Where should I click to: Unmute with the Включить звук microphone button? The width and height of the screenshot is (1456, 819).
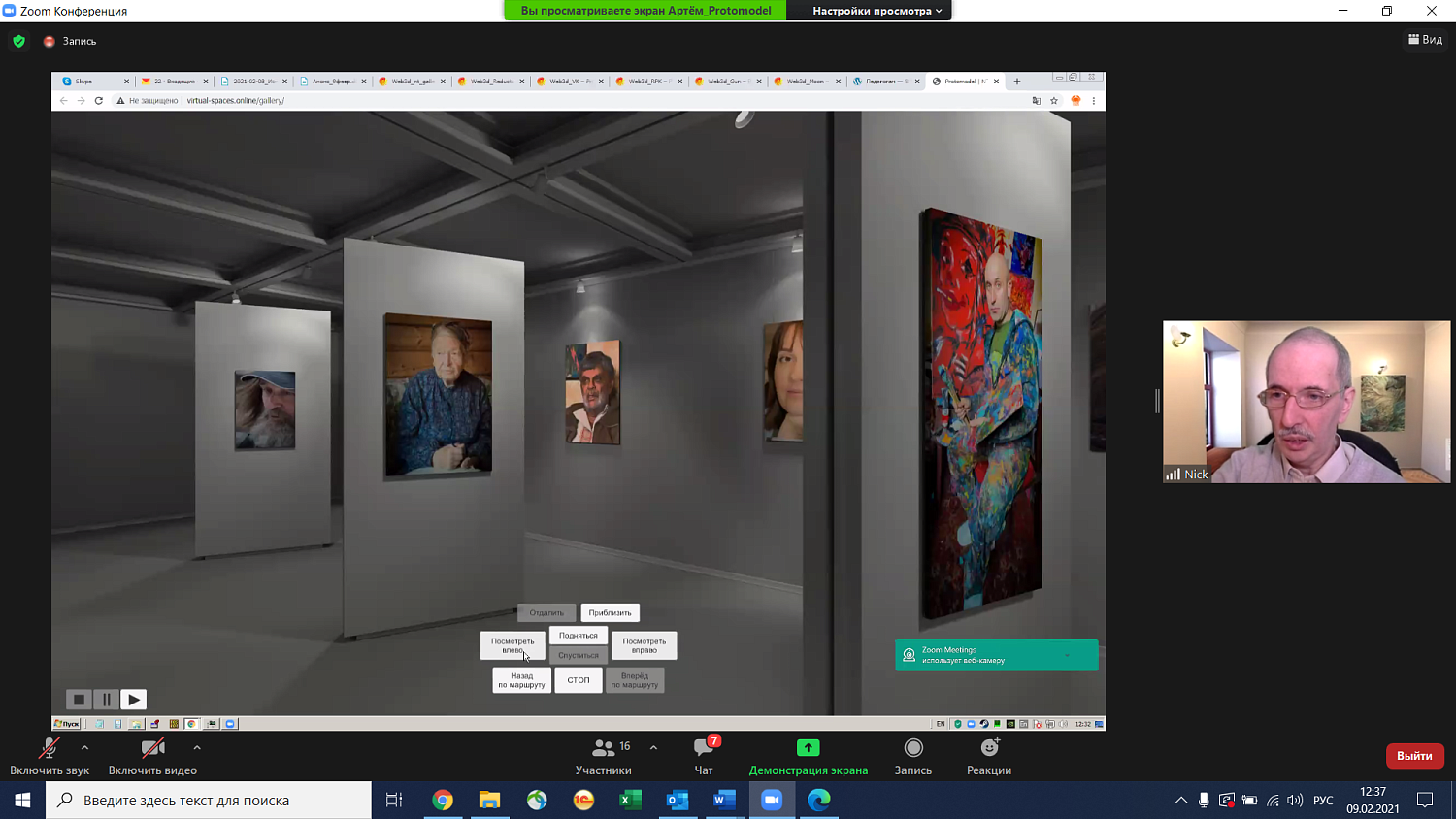tap(50, 757)
